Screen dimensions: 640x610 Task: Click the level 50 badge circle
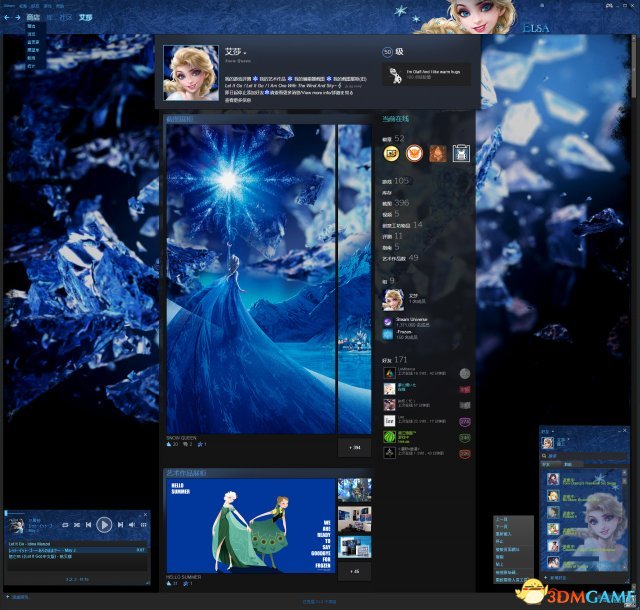tap(387, 52)
